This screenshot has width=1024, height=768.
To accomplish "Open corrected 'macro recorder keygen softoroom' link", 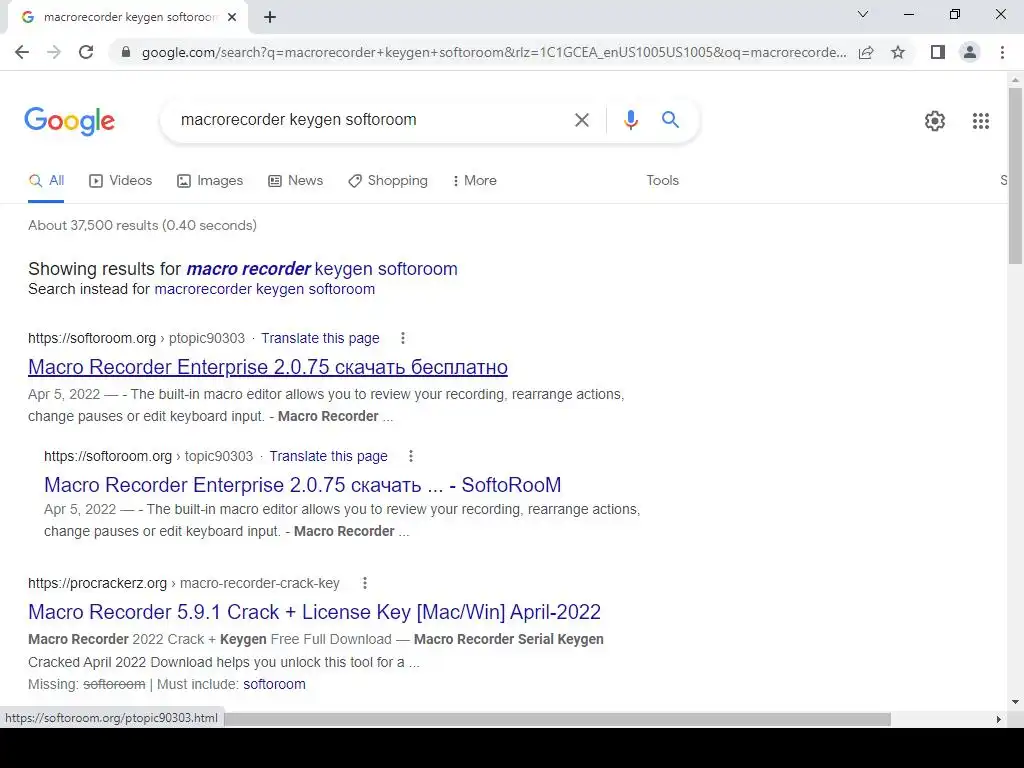I will [322, 269].
